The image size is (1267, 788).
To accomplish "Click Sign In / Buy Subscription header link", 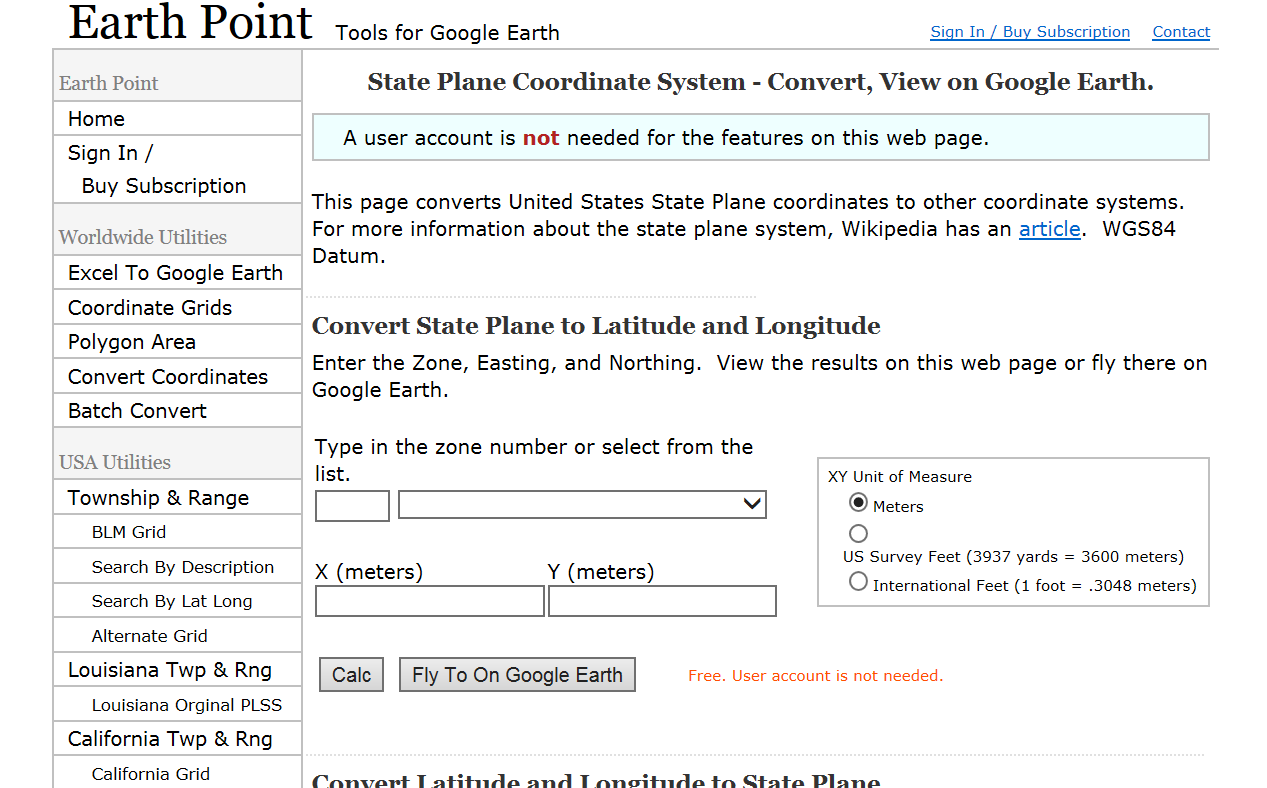I will point(1030,32).
